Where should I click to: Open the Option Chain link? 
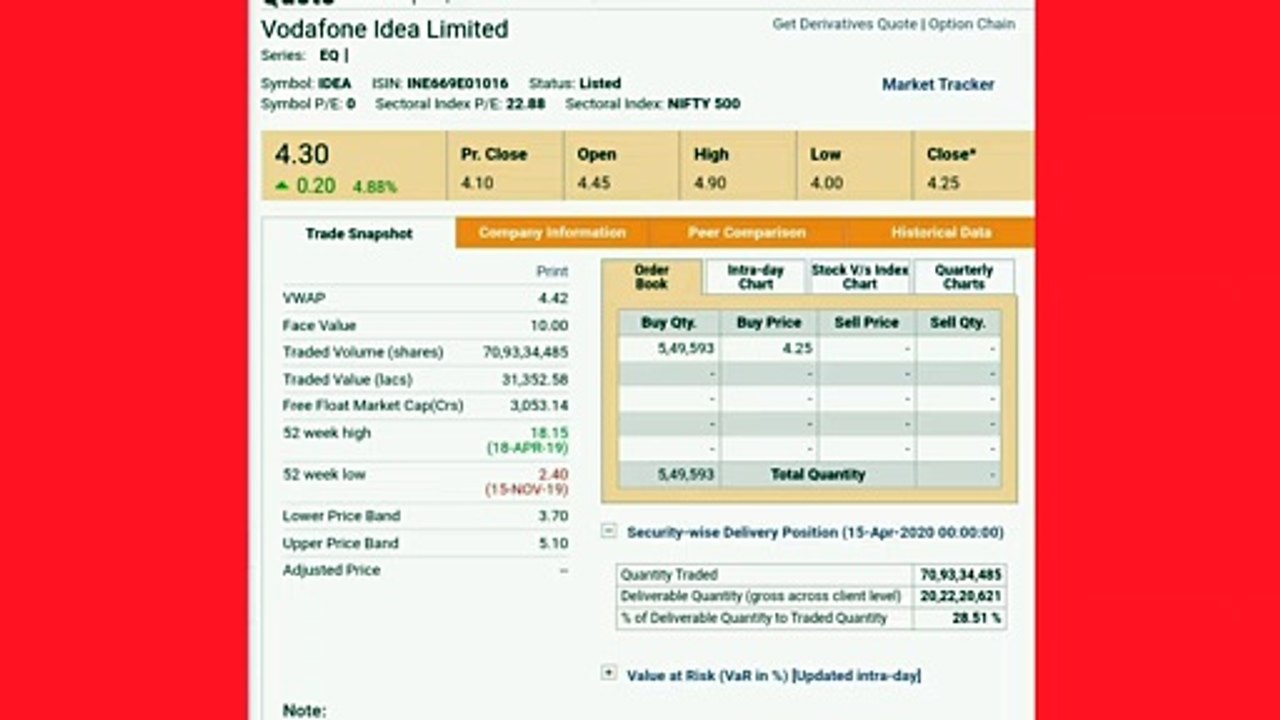tap(971, 24)
